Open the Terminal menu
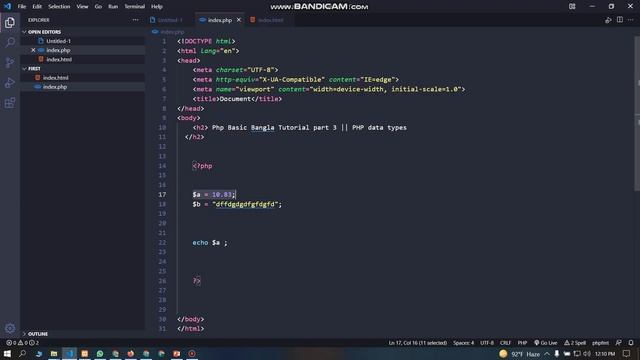640x360 pixels. pyautogui.click(x=135, y=7)
